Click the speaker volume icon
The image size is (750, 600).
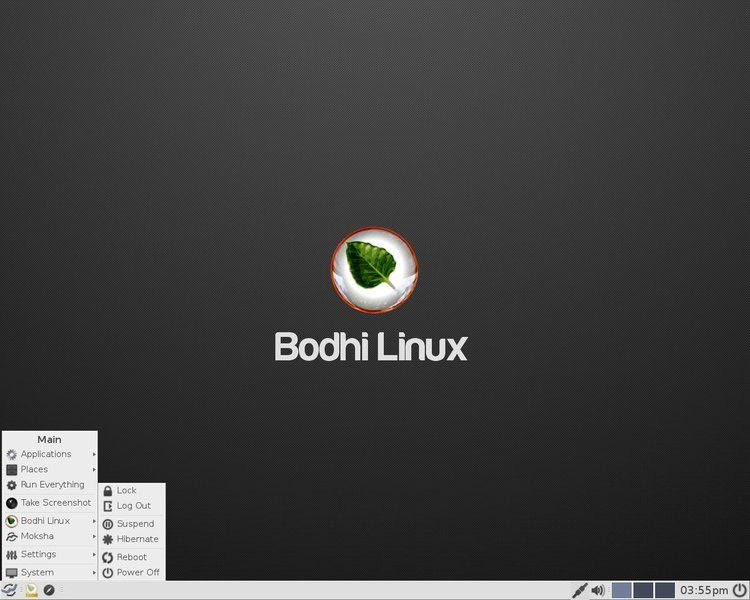(x=598, y=590)
